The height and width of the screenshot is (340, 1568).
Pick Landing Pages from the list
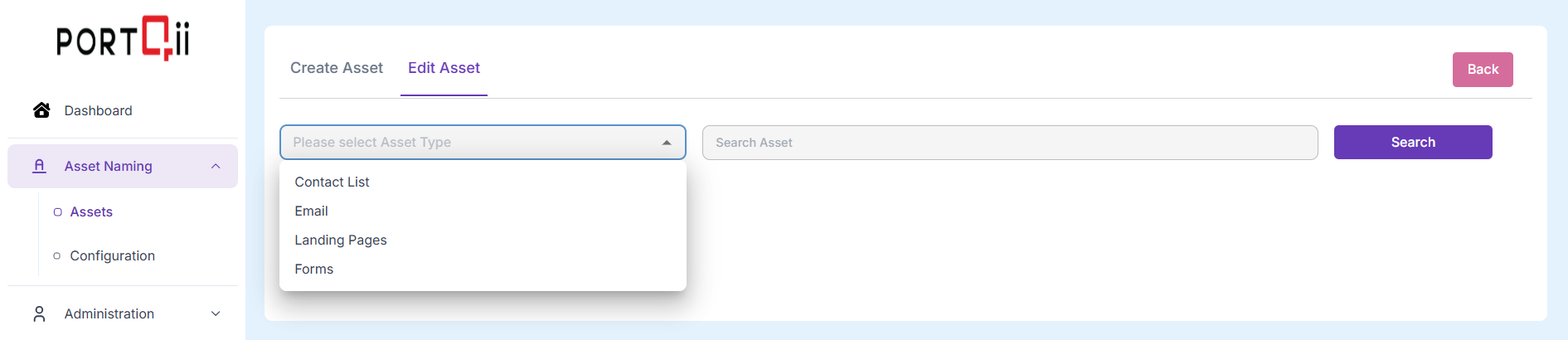340,240
